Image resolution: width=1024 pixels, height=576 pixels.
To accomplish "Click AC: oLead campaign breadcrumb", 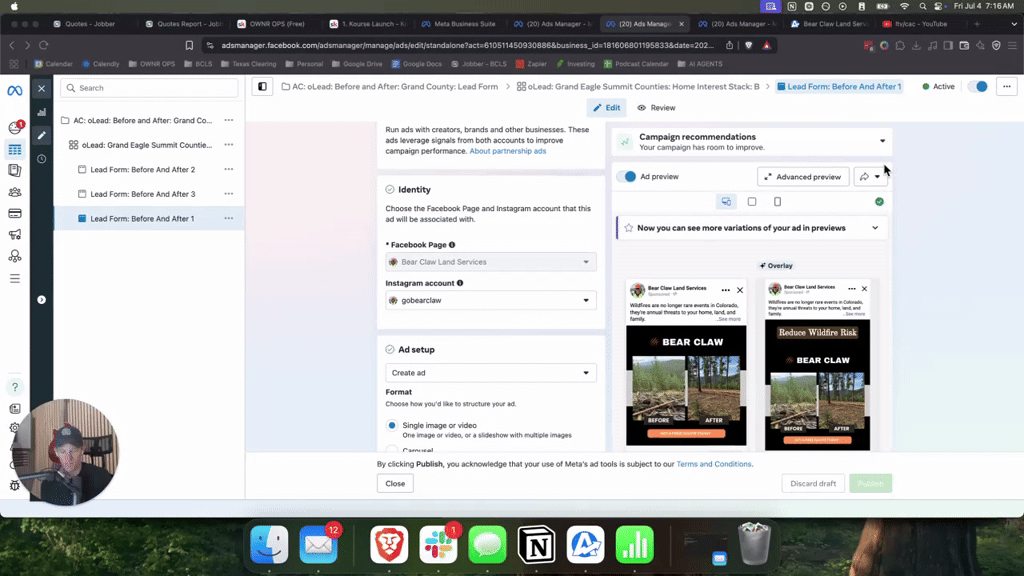I will coord(389,86).
